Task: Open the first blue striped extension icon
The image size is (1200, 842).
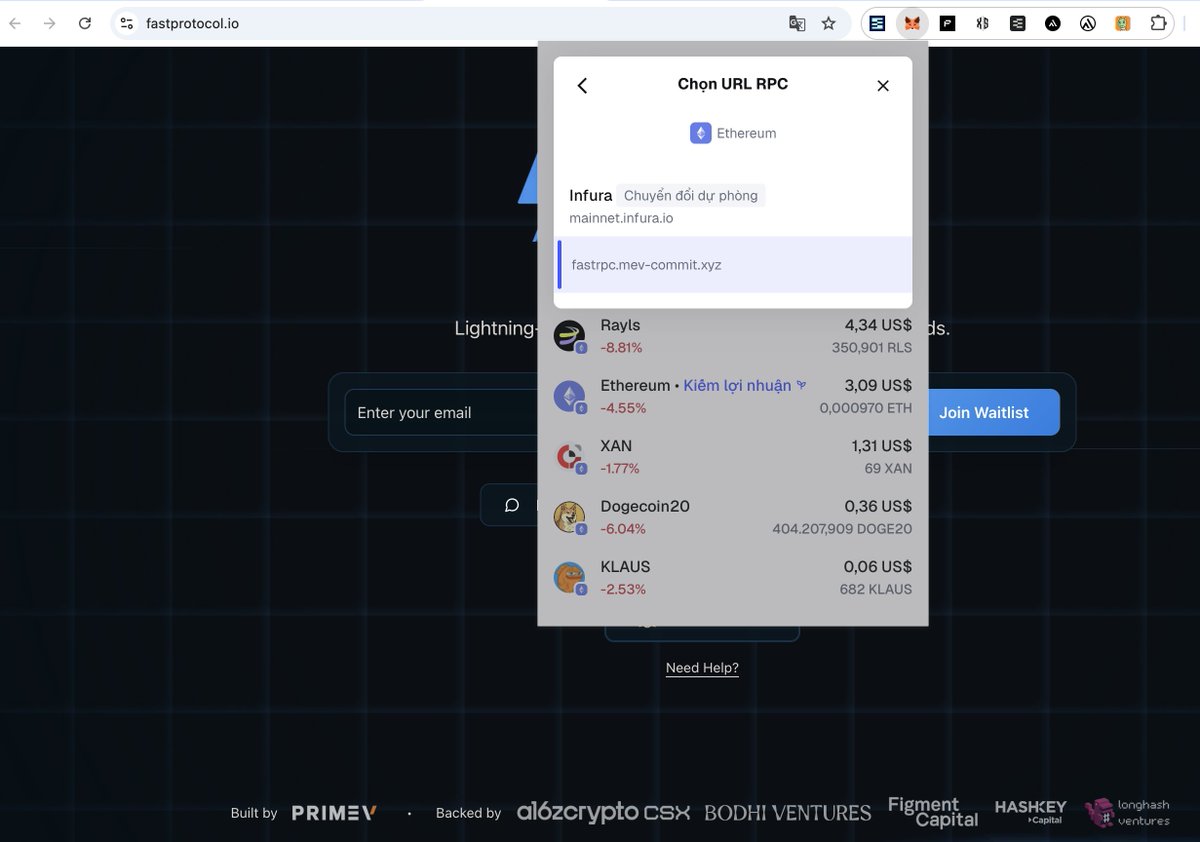Action: click(877, 23)
